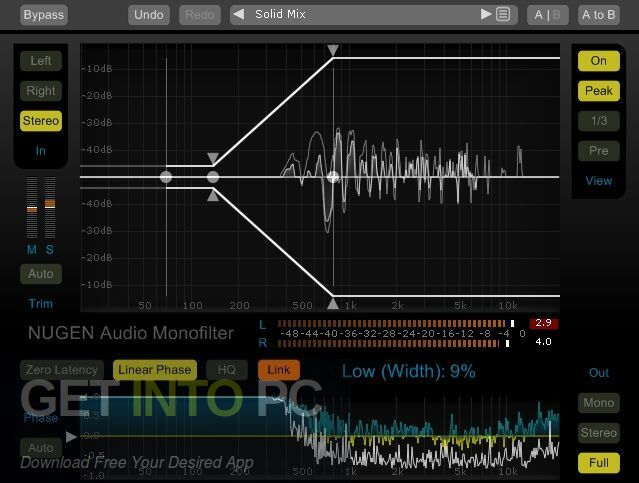The height and width of the screenshot is (483, 639).
Task: Select Stereo input mode
Action: click(41, 121)
